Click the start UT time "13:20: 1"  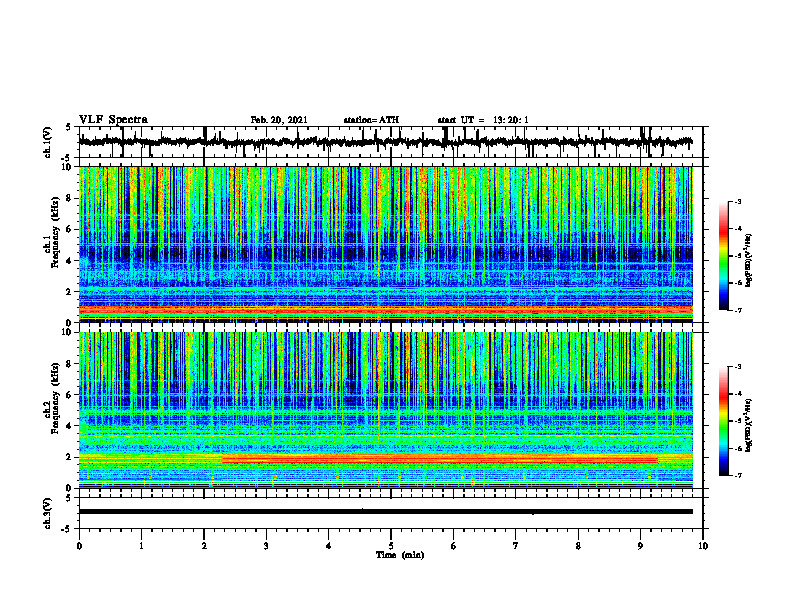coord(511,120)
